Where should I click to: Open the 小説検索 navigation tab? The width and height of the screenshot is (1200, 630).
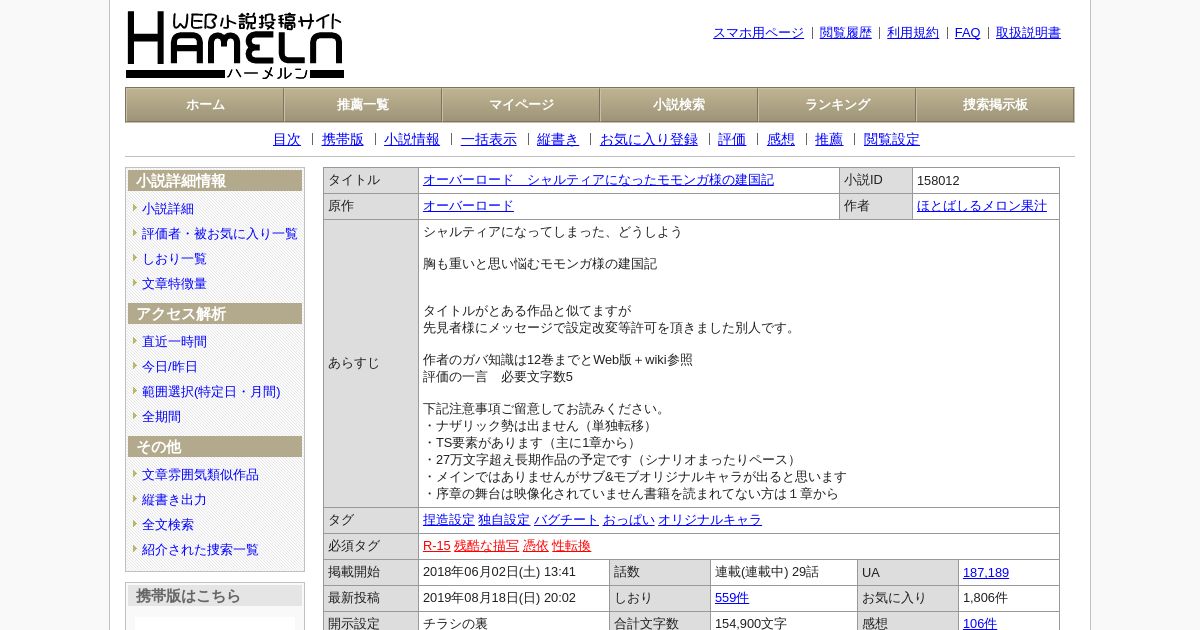[679, 105]
